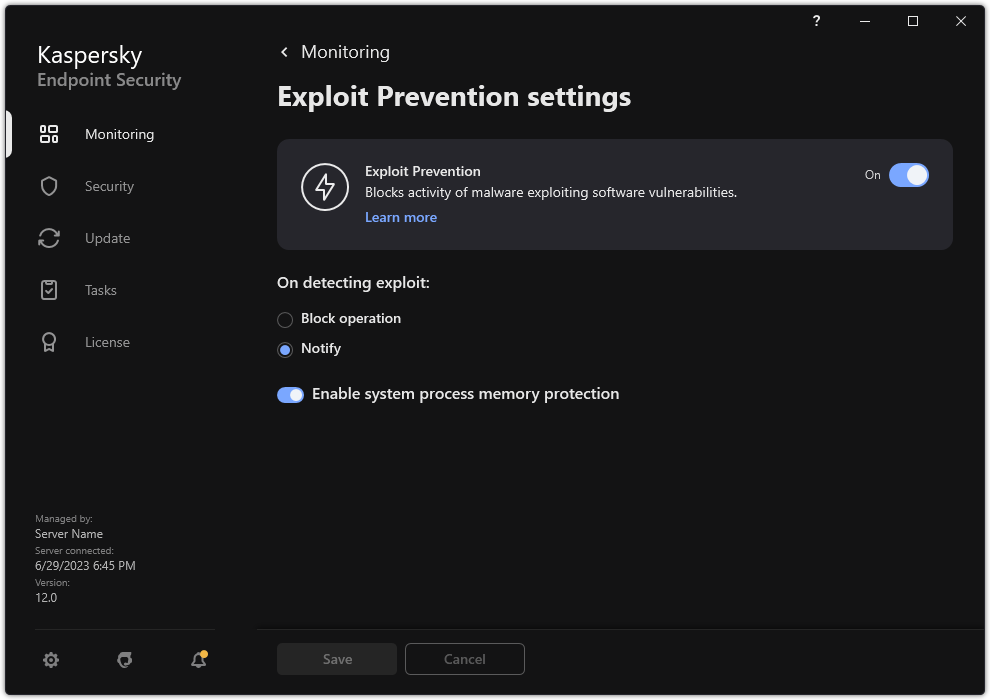Open the Learn more link
The height and width of the screenshot is (700, 990).
pyautogui.click(x=400, y=217)
